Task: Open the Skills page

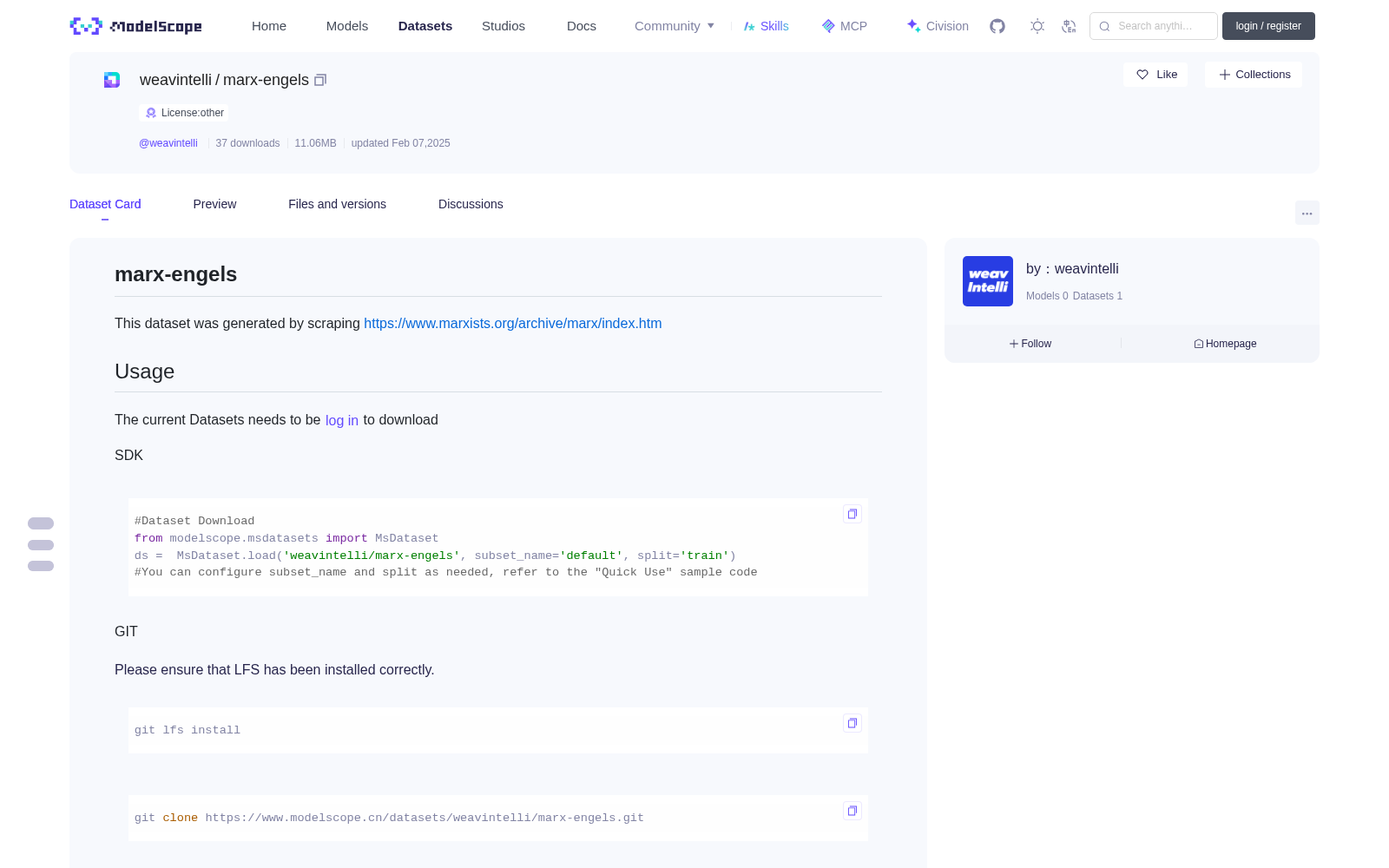Action: tap(766, 26)
